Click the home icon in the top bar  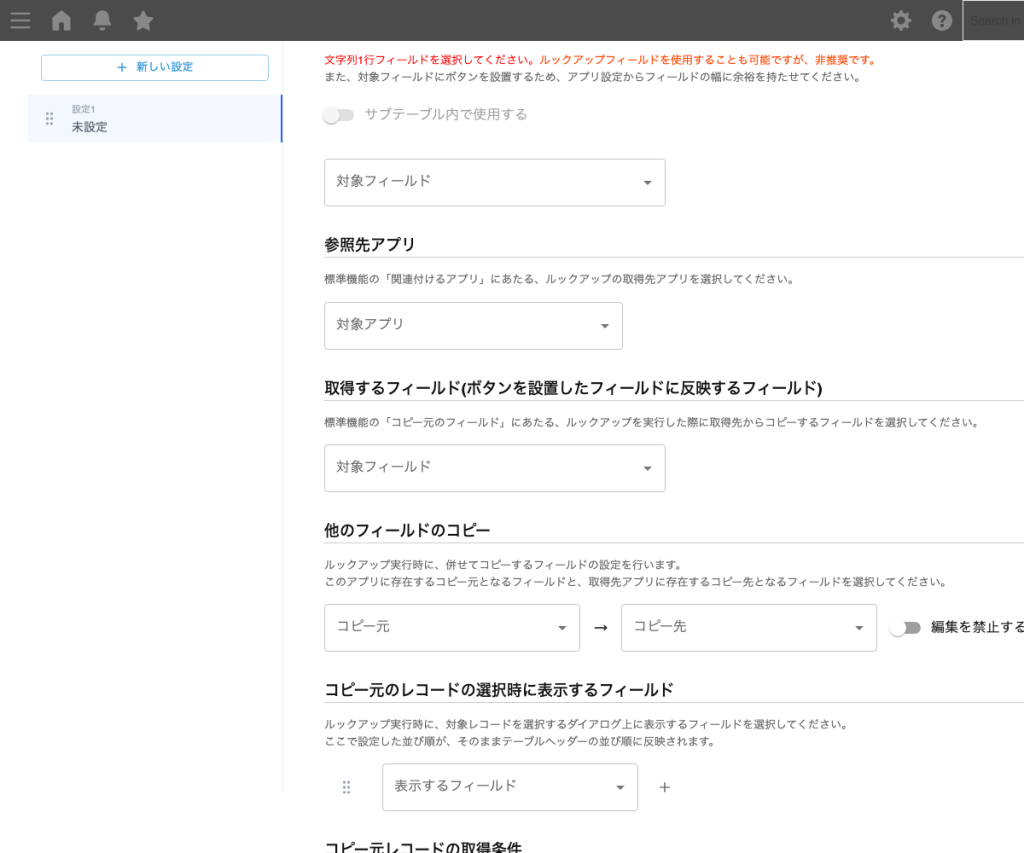tap(61, 20)
